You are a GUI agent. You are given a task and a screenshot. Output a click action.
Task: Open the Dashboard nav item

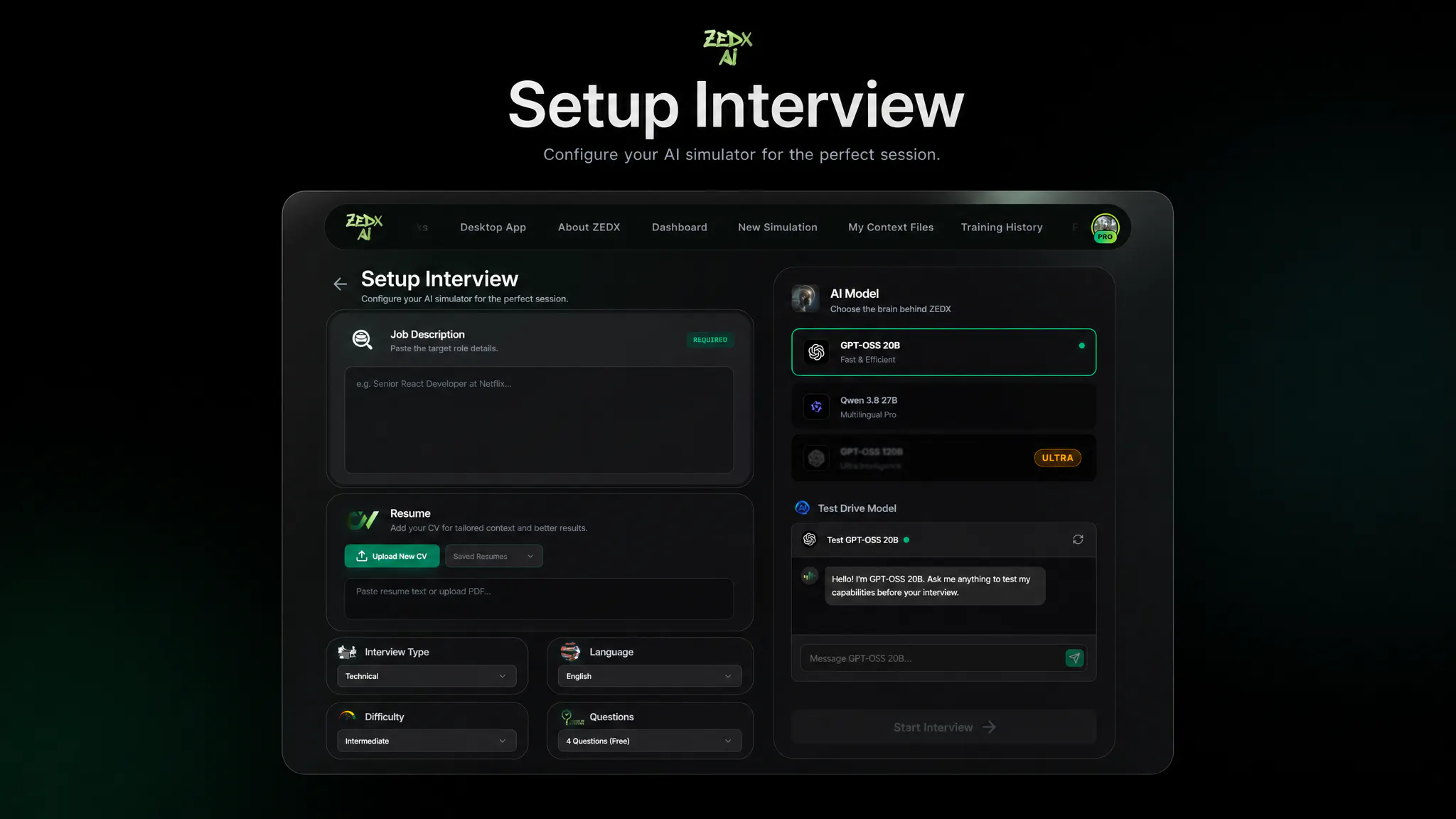coord(679,227)
